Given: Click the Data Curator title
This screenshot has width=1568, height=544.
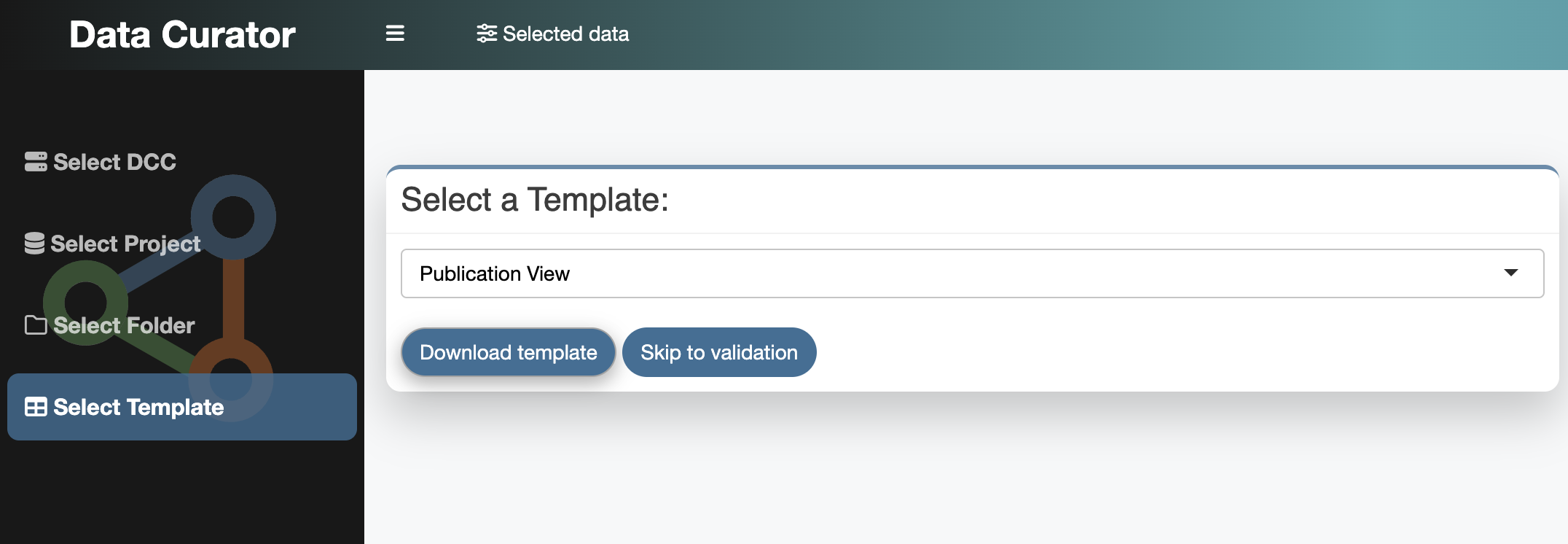Looking at the screenshot, I should [182, 34].
